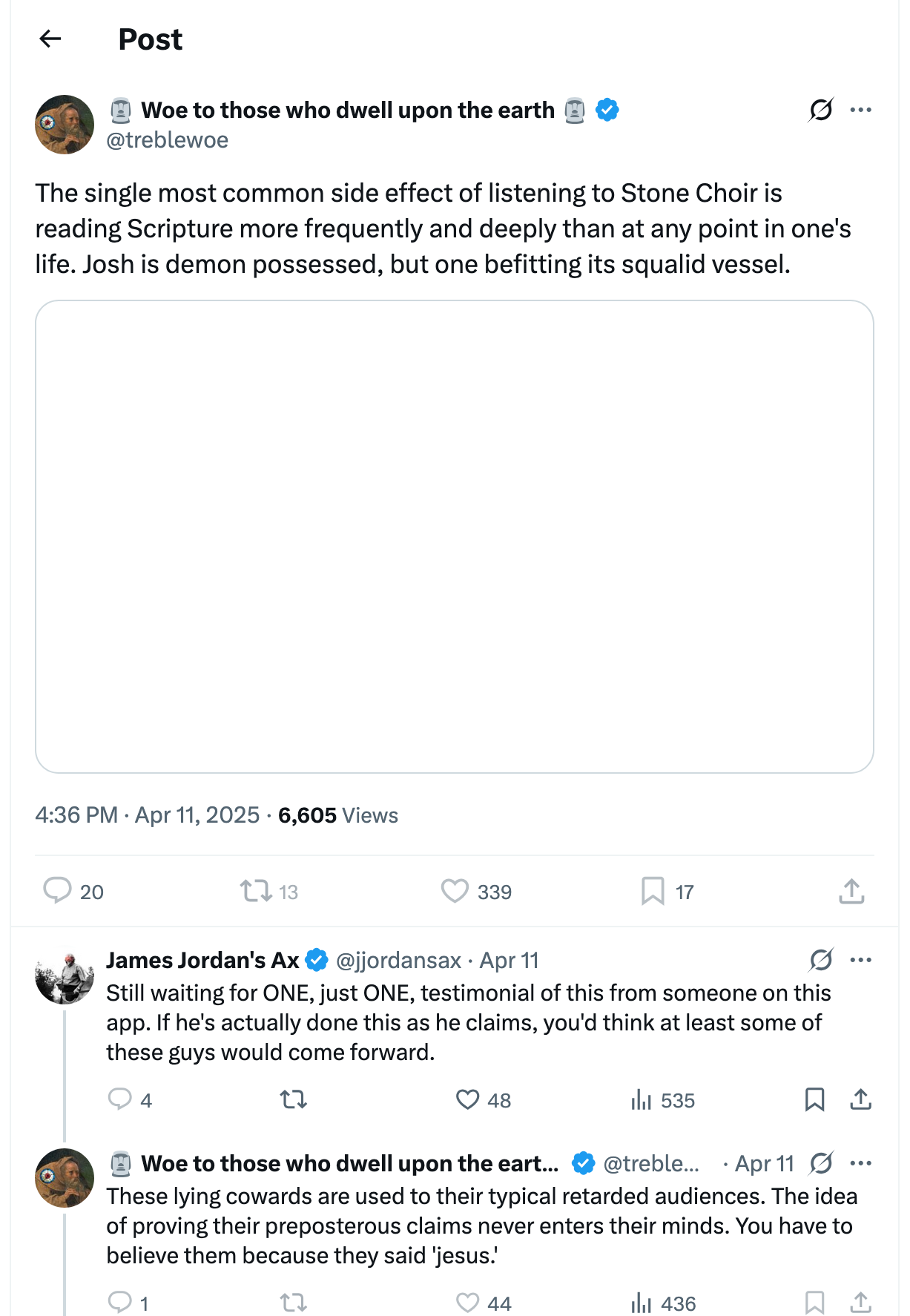Open the empty media card in post

point(454,536)
